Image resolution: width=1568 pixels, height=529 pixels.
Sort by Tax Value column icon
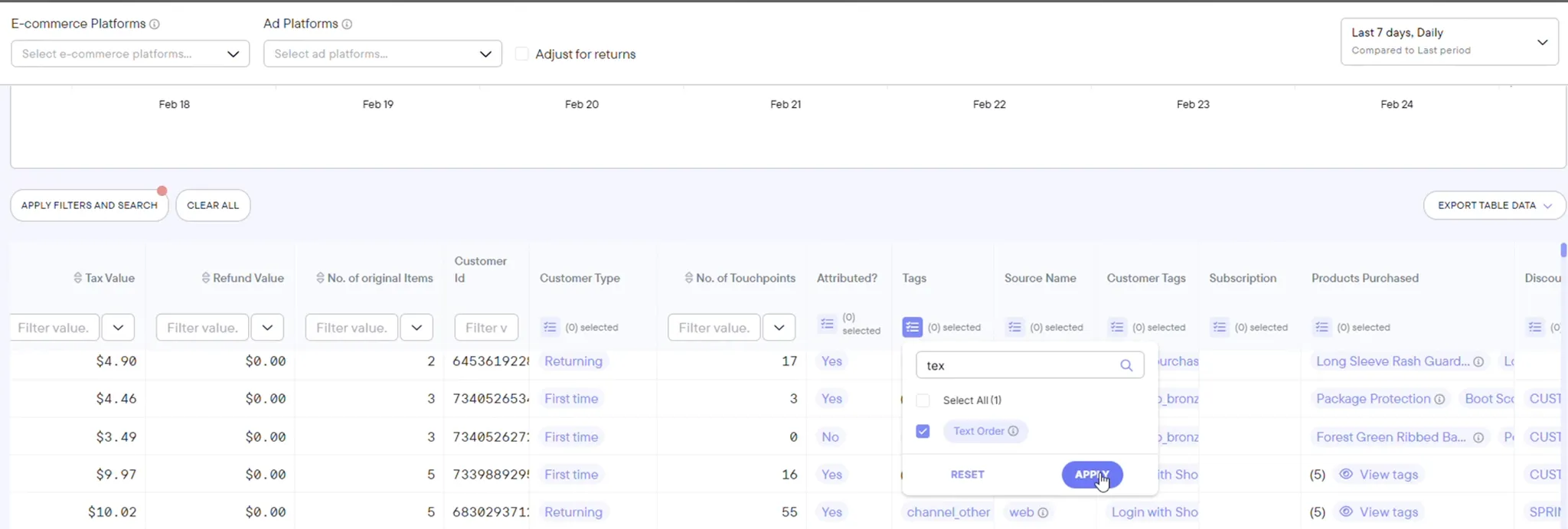tap(77, 279)
